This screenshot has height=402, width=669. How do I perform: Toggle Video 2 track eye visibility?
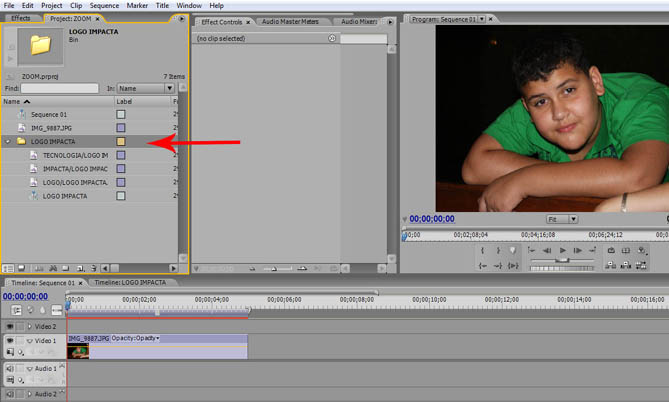click(11, 327)
